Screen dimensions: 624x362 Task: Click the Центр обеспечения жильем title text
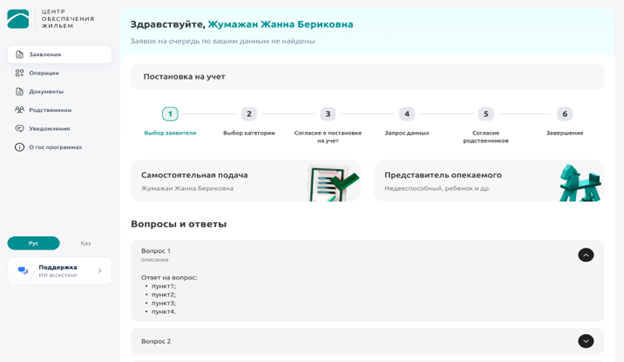tap(68, 19)
